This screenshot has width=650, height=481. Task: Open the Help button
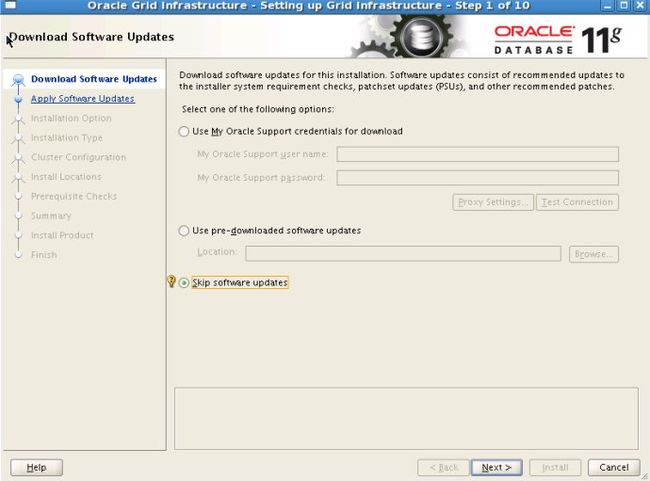36,468
